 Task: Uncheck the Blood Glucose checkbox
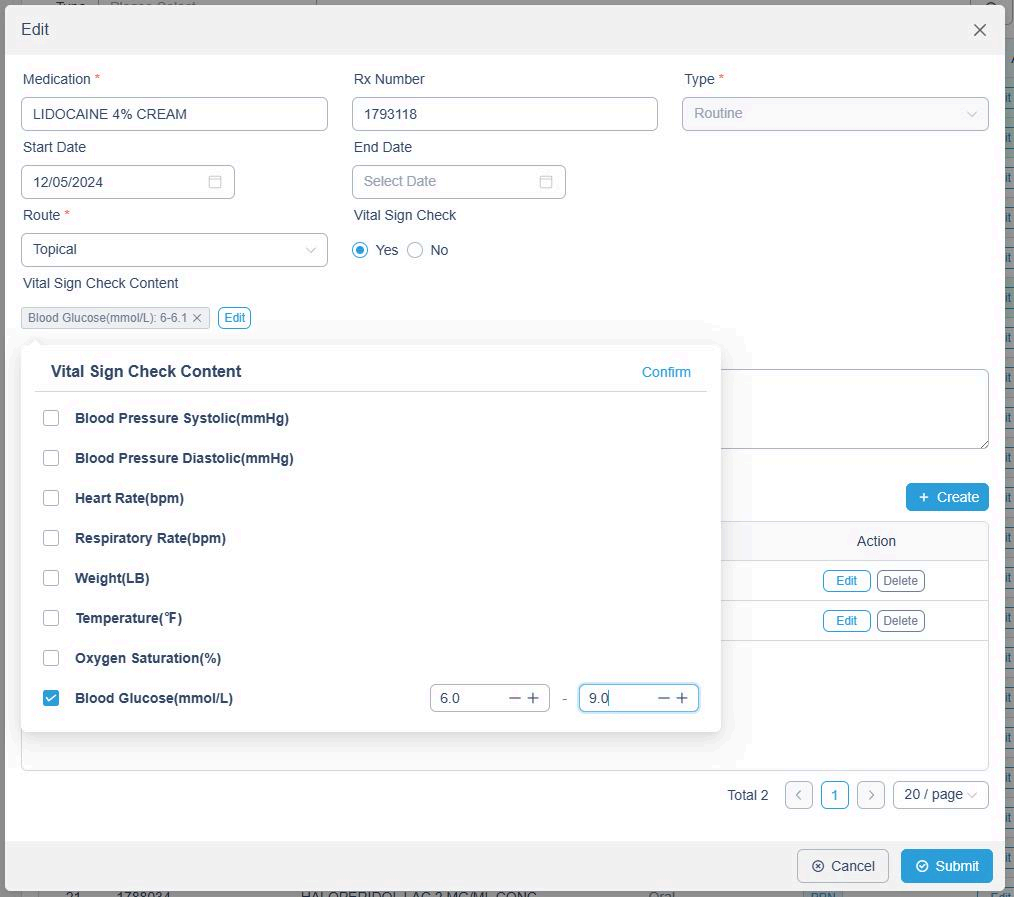coord(51,698)
